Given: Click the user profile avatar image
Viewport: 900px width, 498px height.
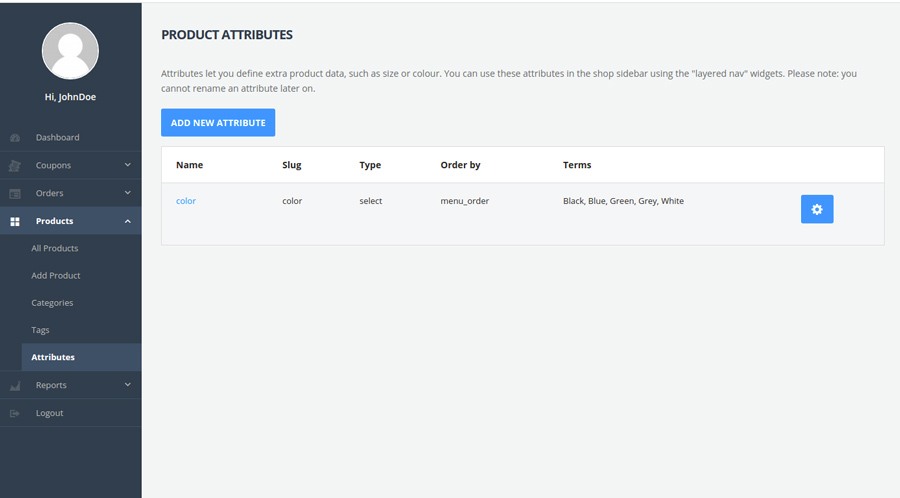Looking at the screenshot, I should pos(70,51).
